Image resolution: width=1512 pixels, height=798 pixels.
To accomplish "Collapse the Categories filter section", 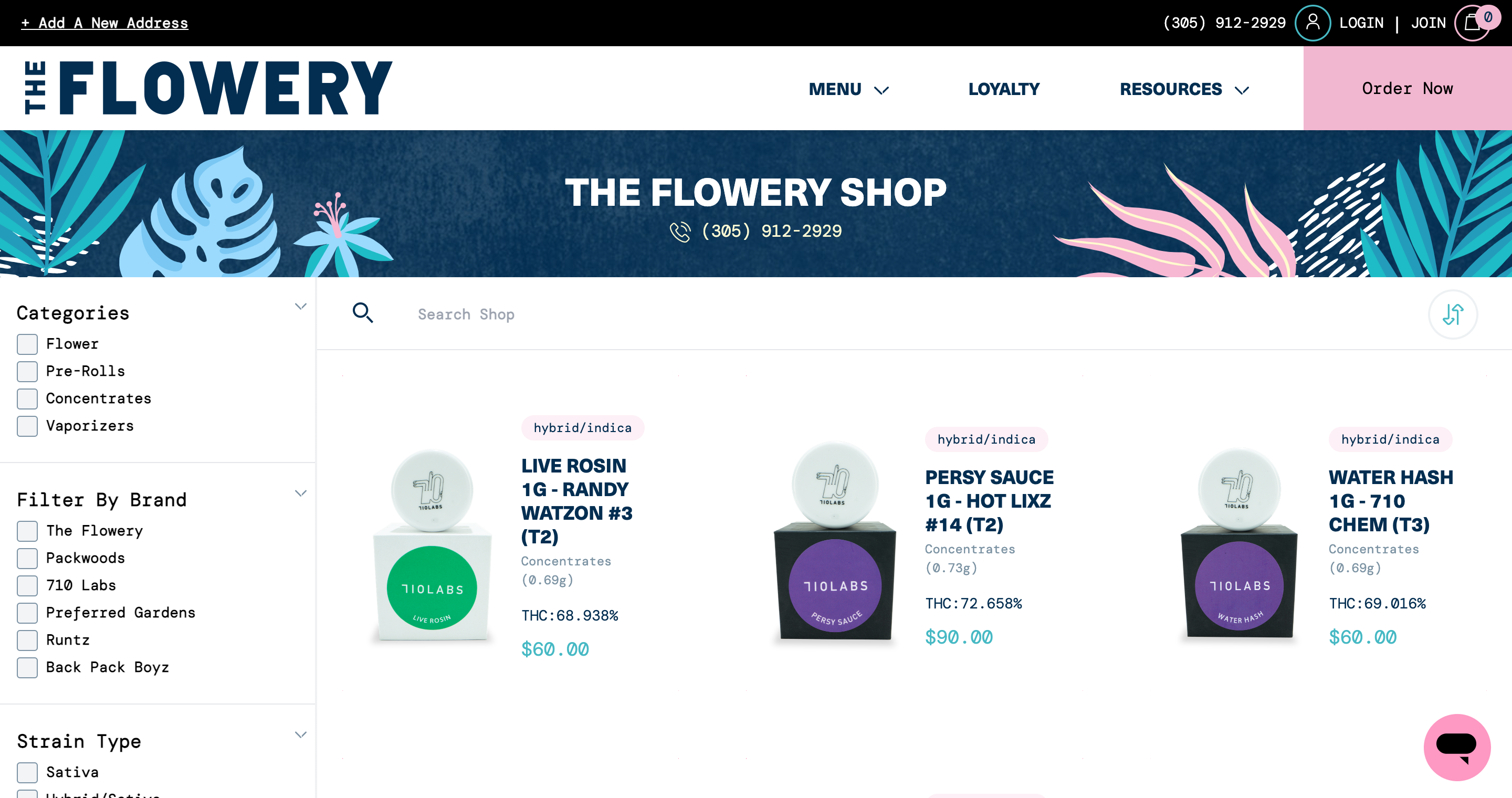I will click(x=300, y=307).
